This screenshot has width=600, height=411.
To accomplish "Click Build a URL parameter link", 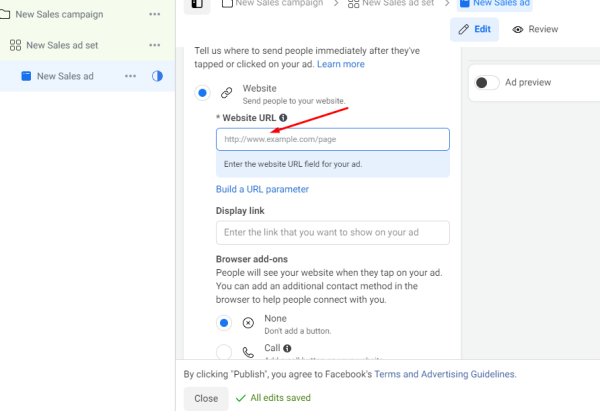I will coord(262,189).
